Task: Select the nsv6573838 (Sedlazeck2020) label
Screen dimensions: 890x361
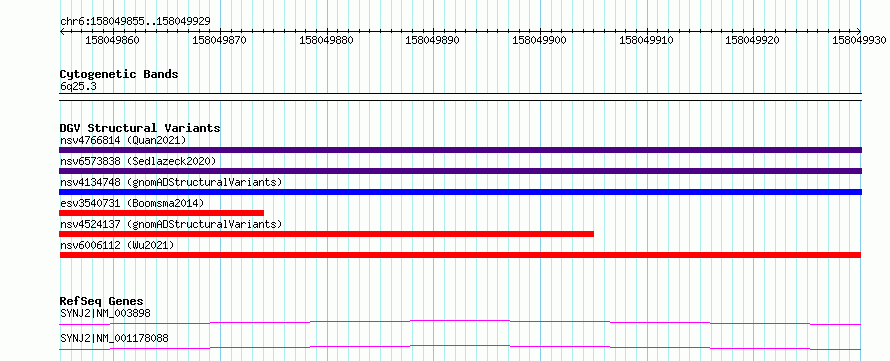Action: pos(138,161)
